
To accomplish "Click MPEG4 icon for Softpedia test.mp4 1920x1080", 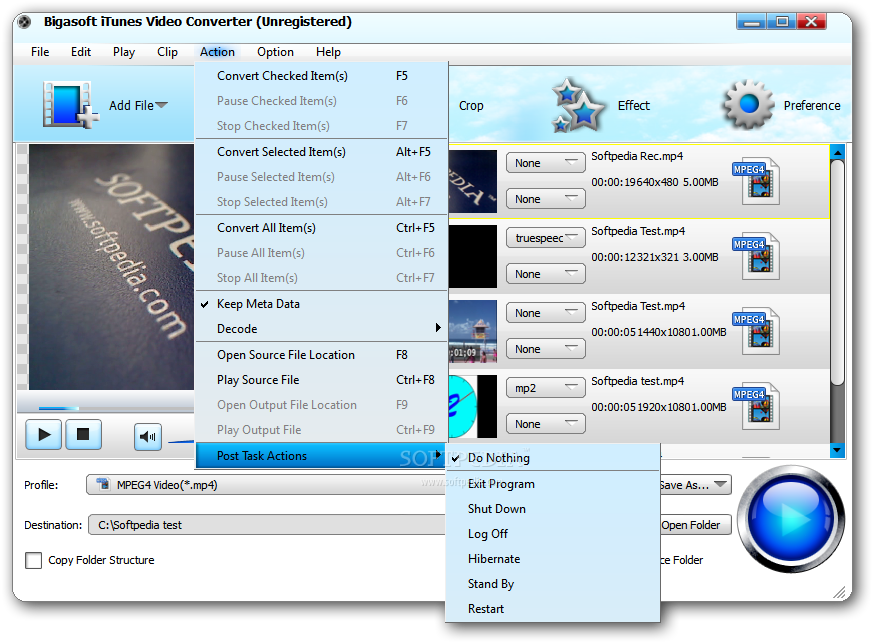I will click(756, 406).
